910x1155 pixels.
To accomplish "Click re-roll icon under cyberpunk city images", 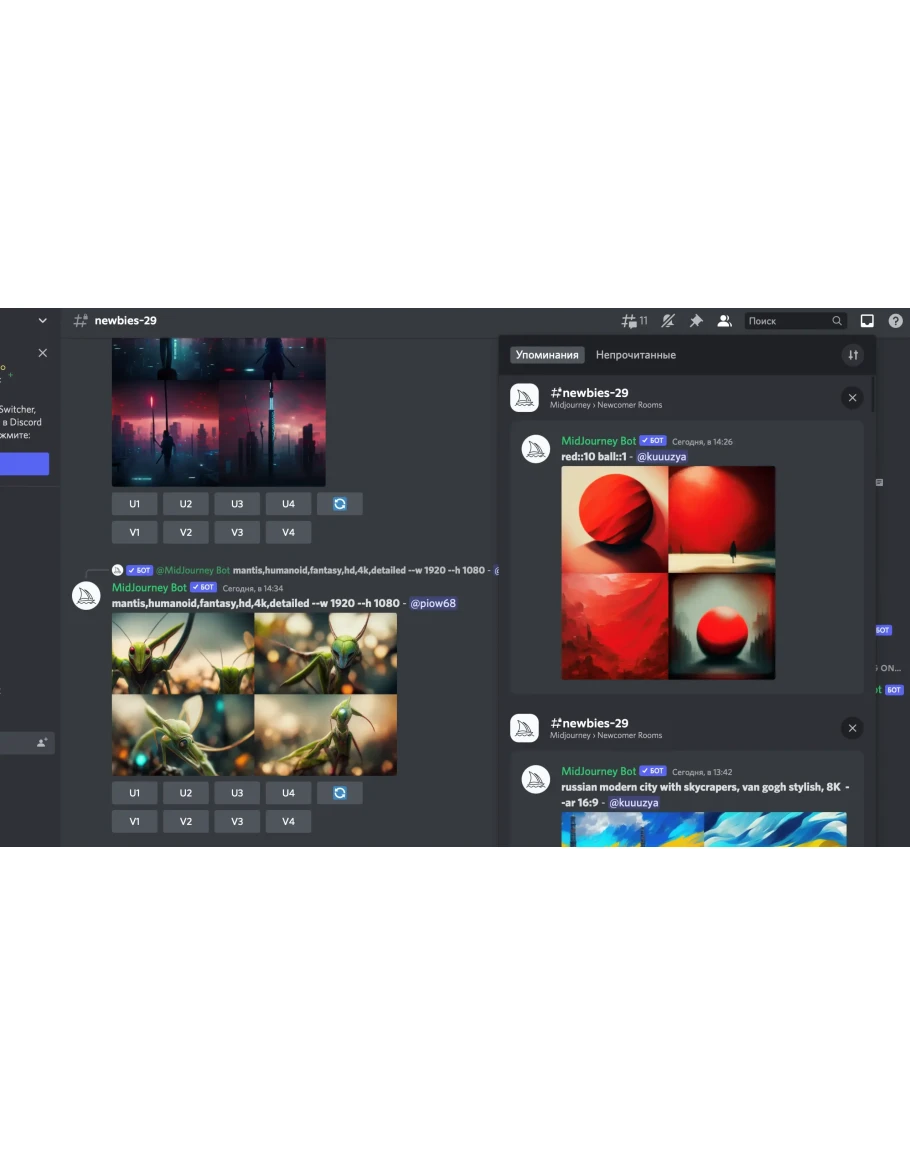I will tap(340, 504).
